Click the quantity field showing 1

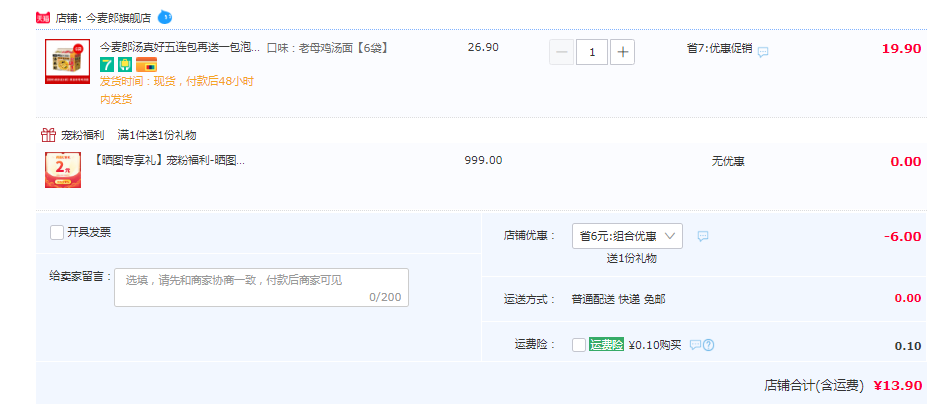coord(592,52)
